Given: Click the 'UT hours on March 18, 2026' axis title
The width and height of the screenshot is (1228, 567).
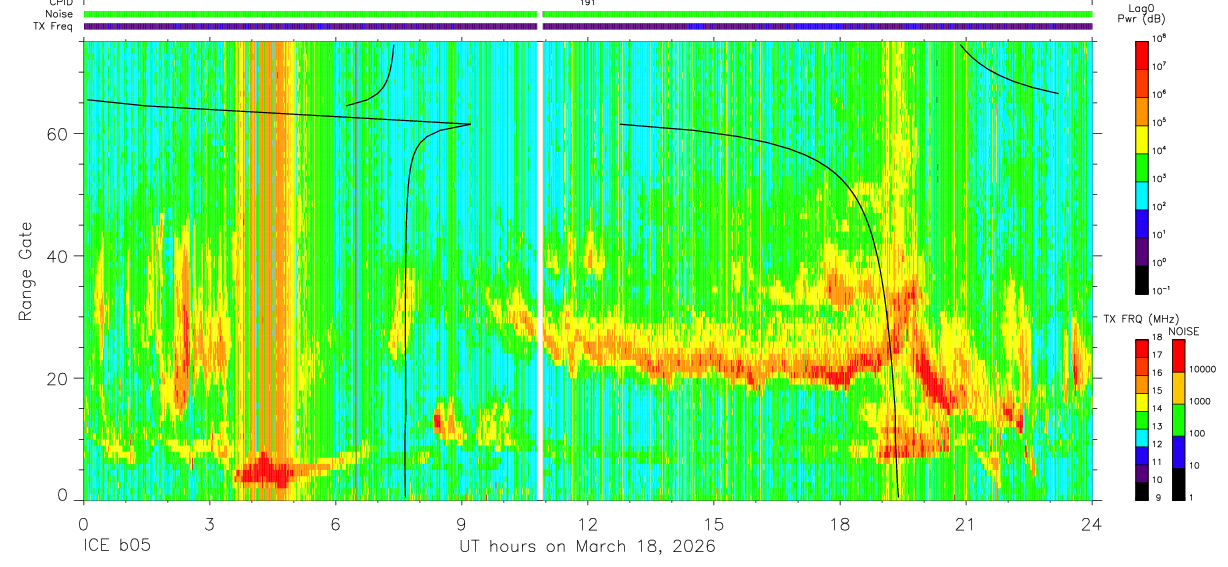Looking at the screenshot, I should 587,547.
